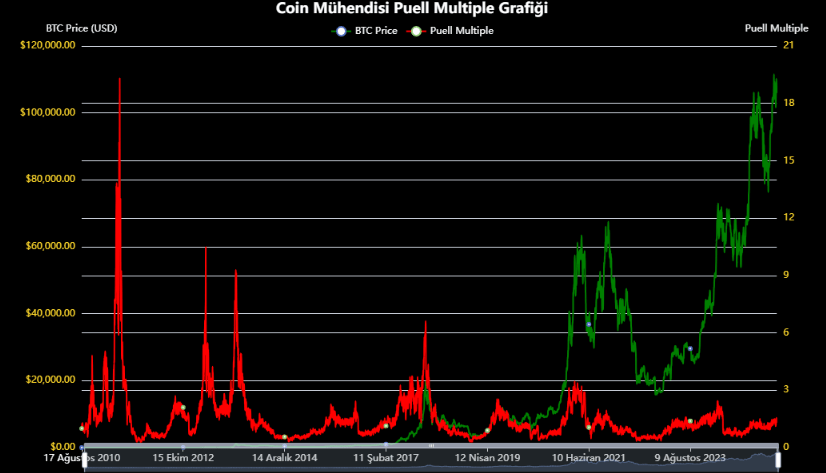Click the Coin Mühendisi Puell Multiple Grafiği title
The image size is (826, 473).
tap(412, 8)
